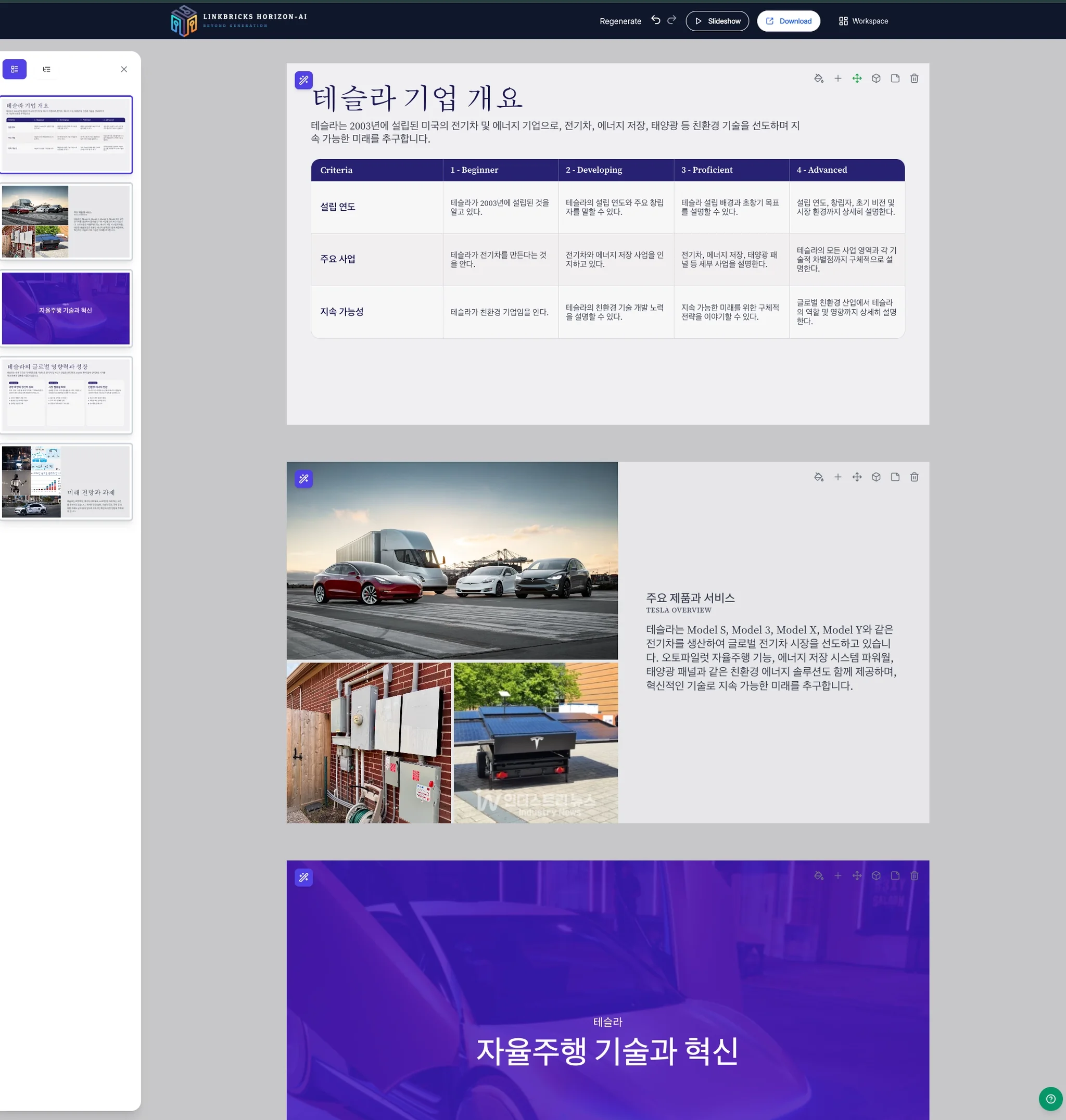Click the large 자율주행 기술과 혁신 slide title
Image resolution: width=1066 pixels, height=1120 pixels.
[607, 1051]
